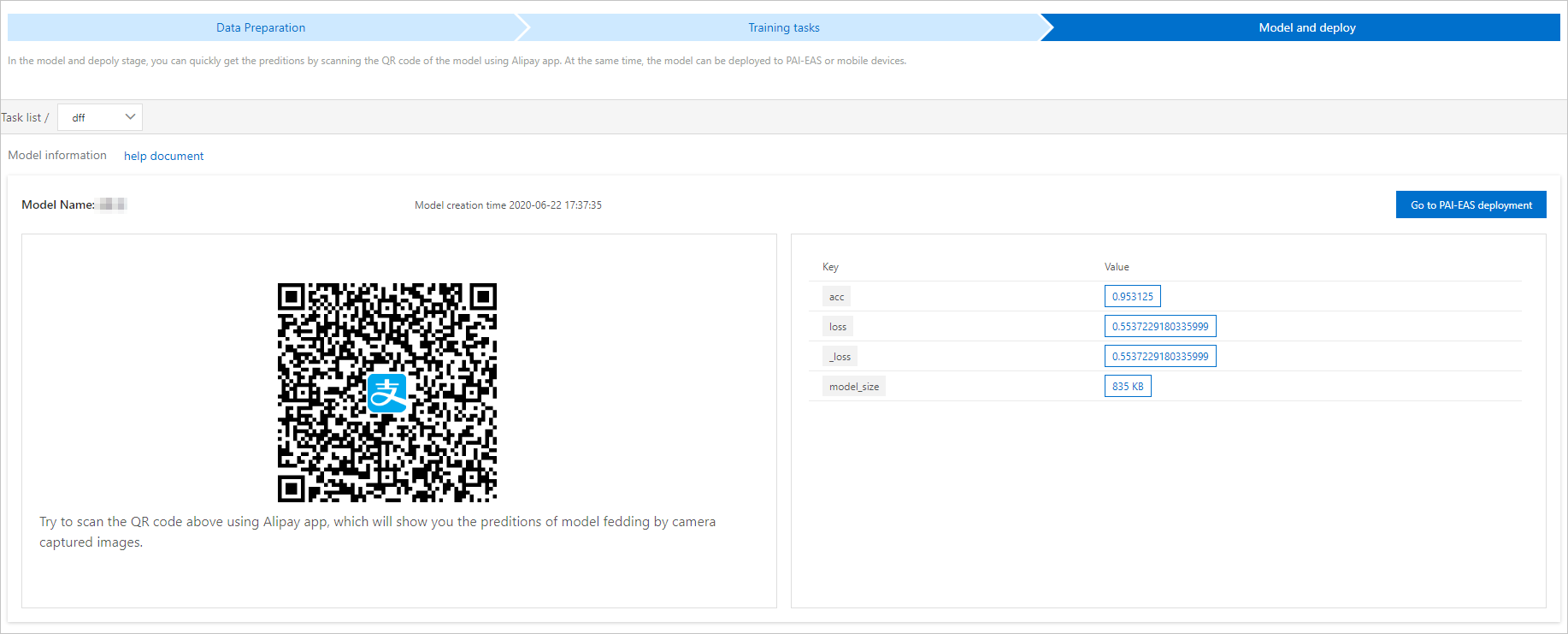Click the Alipay logo in QR code
This screenshot has width=1568, height=634.
(x=387, y=394)
